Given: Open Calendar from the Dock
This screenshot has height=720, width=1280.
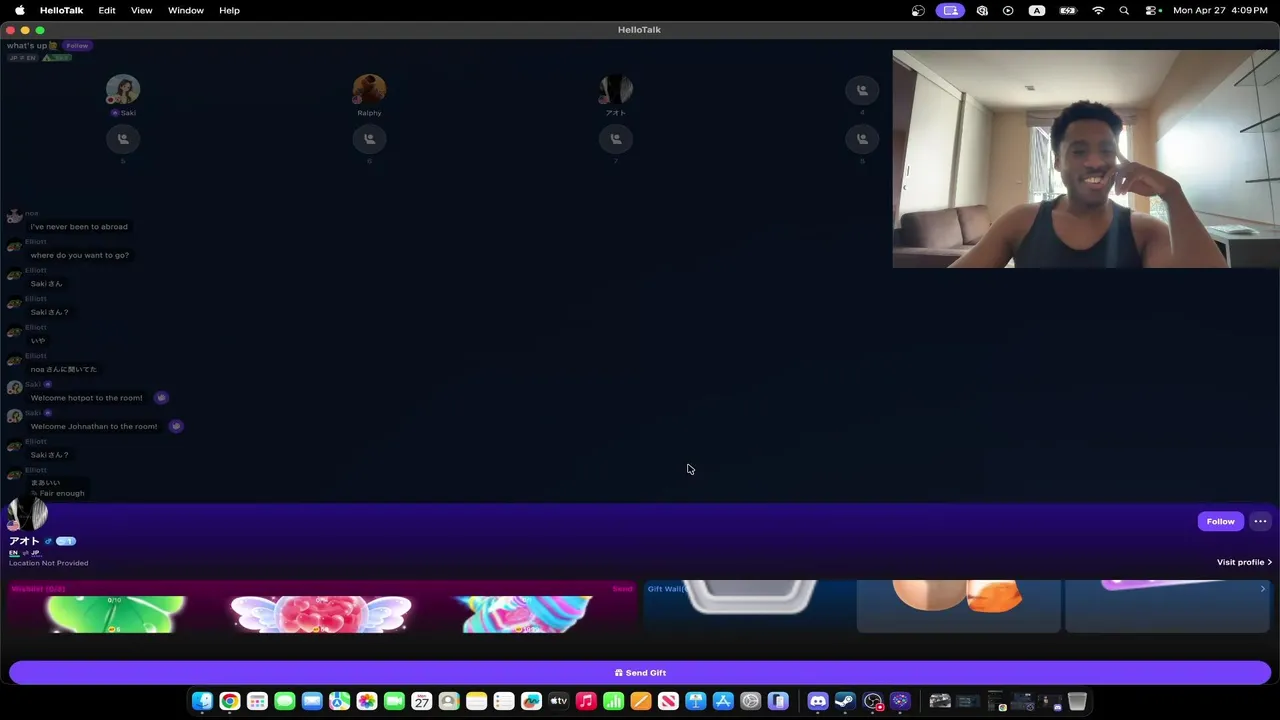Looking at the screenshot, I should point(422,701).
